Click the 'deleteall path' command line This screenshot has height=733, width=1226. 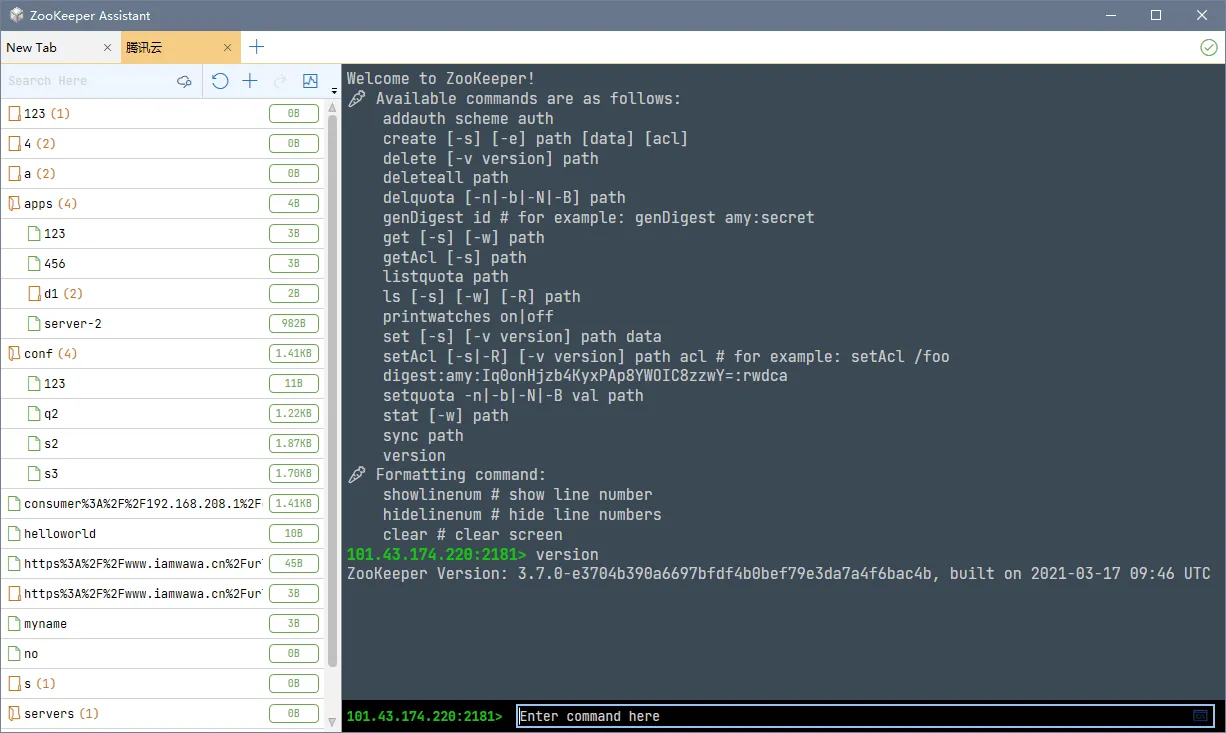click(446, 178)
